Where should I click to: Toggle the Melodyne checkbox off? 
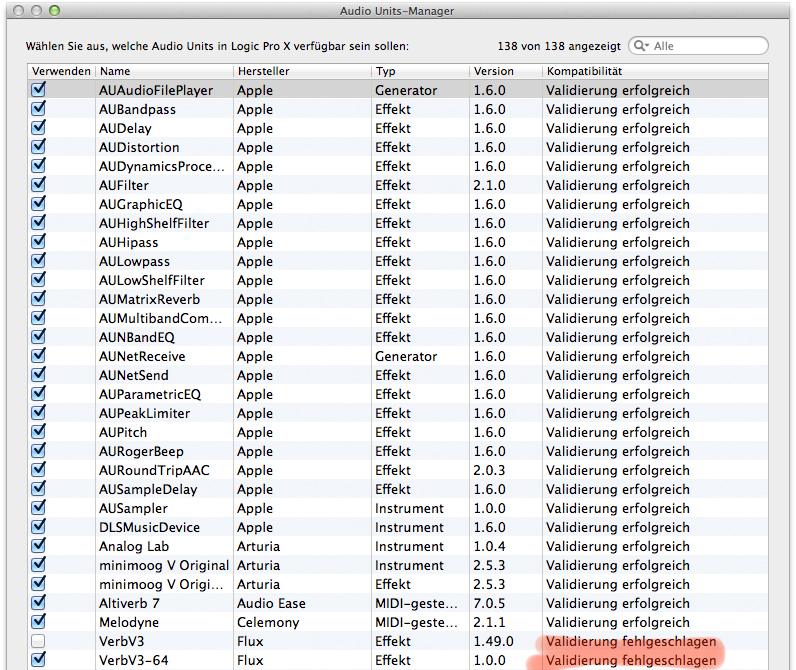pyautogui.click(x=39, y=622)
